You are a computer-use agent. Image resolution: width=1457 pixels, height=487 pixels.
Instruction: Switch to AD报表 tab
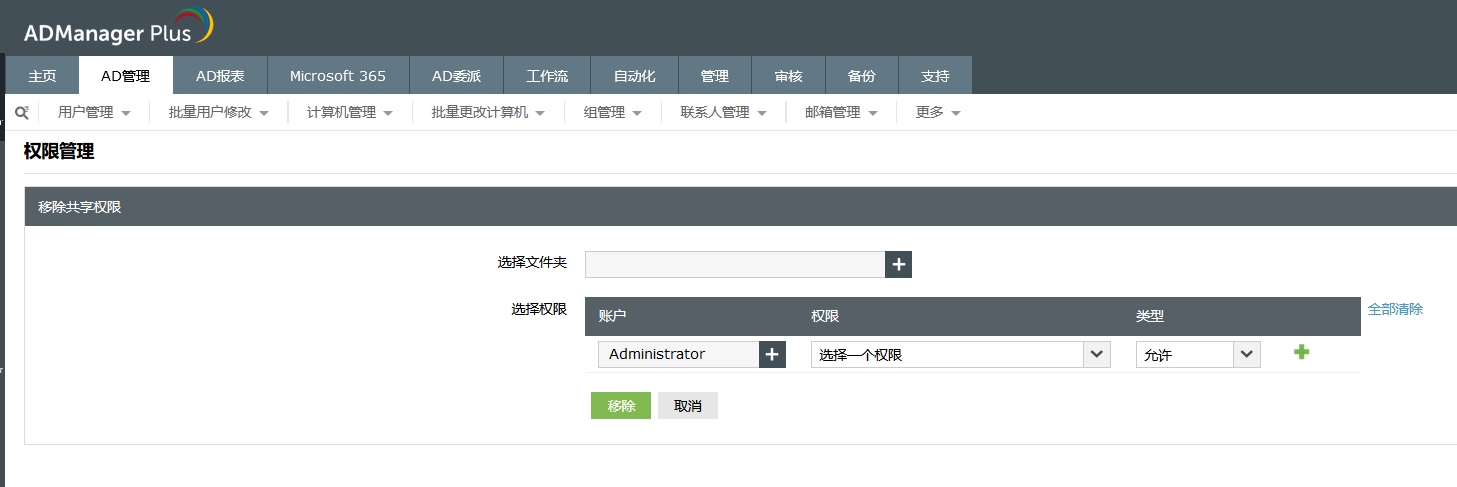[220, 75]
